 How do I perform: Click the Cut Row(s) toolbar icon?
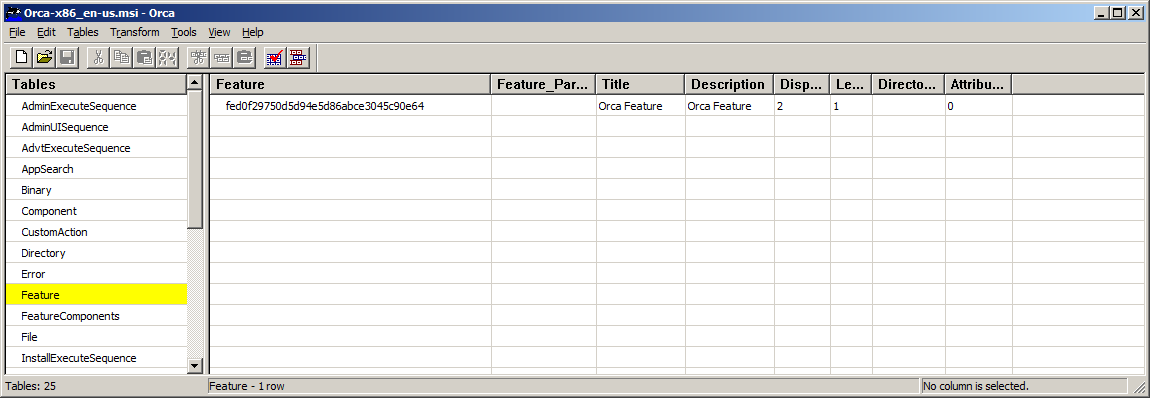(198, 58)
